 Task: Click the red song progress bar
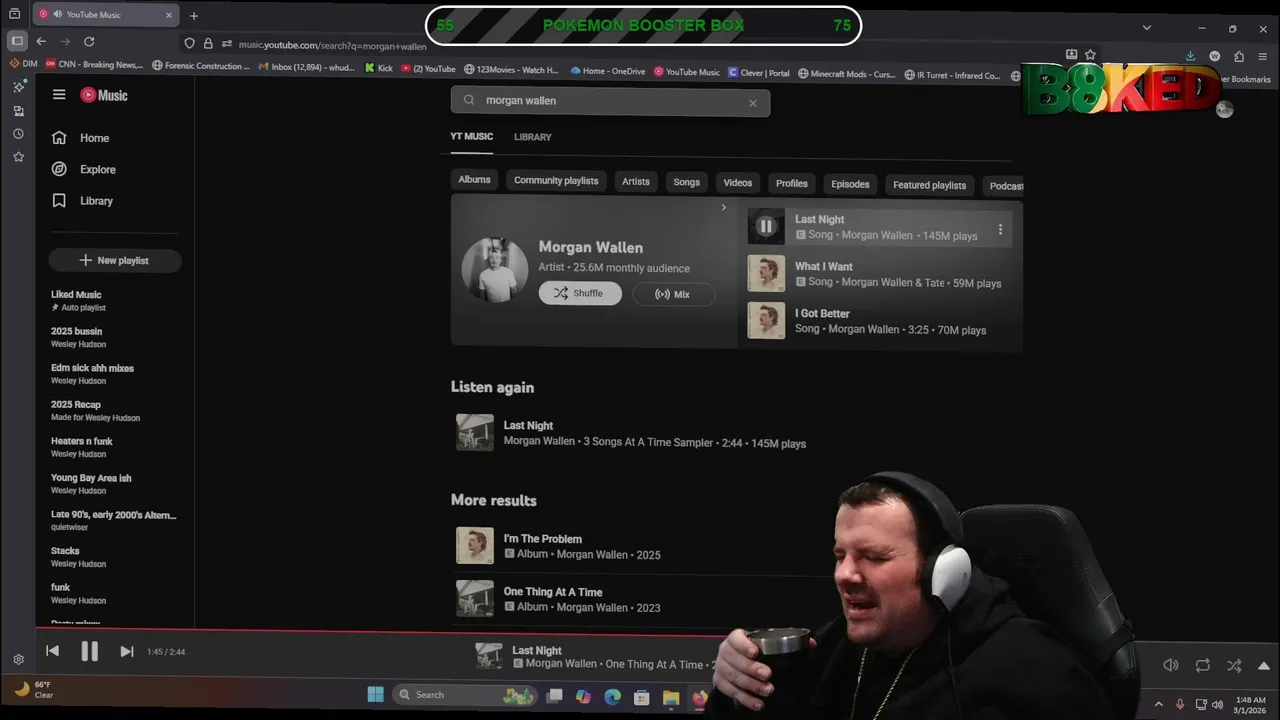point(380,631)
